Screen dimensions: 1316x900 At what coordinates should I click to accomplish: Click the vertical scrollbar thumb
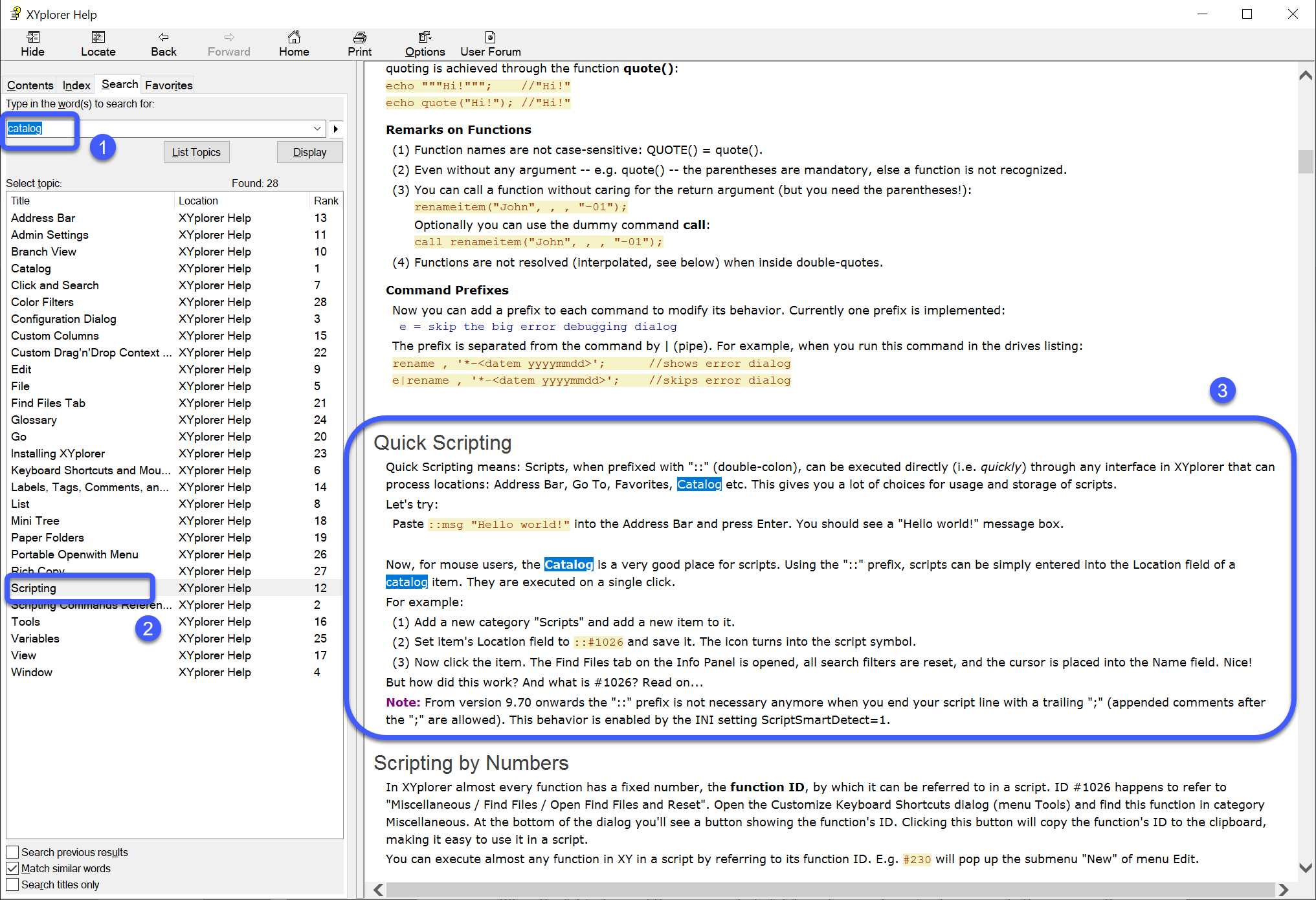(x=1306, y=162)
